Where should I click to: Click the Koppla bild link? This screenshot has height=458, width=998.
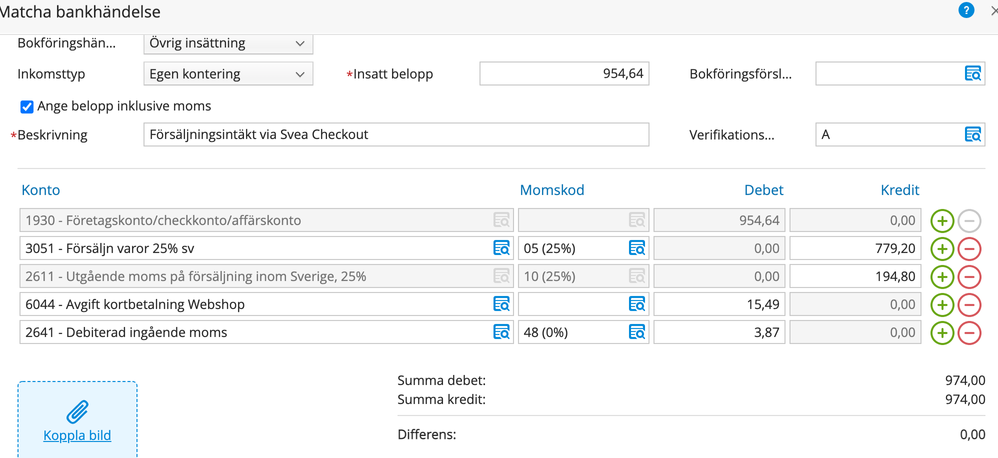(x=77, y=436)
